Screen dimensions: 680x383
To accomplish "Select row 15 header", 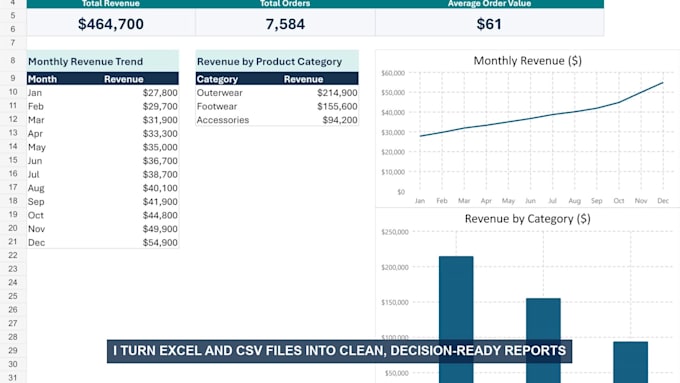I will (x=13, y=160).
